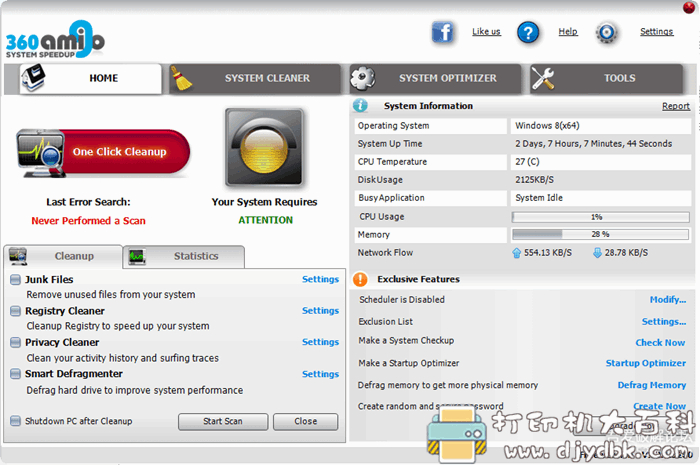This screenshot has width=700, height=465.
Task: Click the Check Now link
Action: [660, 343]
